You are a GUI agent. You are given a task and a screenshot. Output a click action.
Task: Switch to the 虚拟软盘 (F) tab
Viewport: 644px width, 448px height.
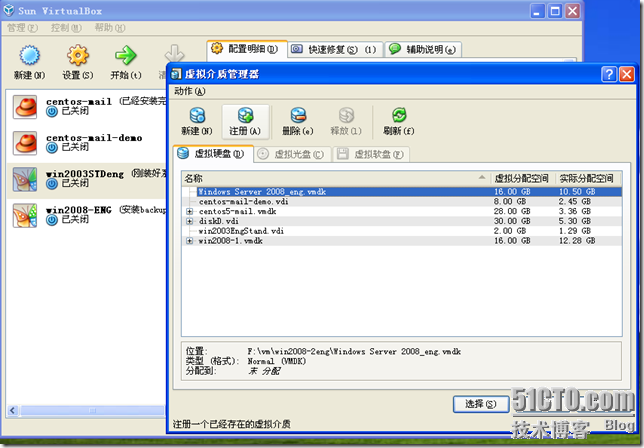click(371, 154)
